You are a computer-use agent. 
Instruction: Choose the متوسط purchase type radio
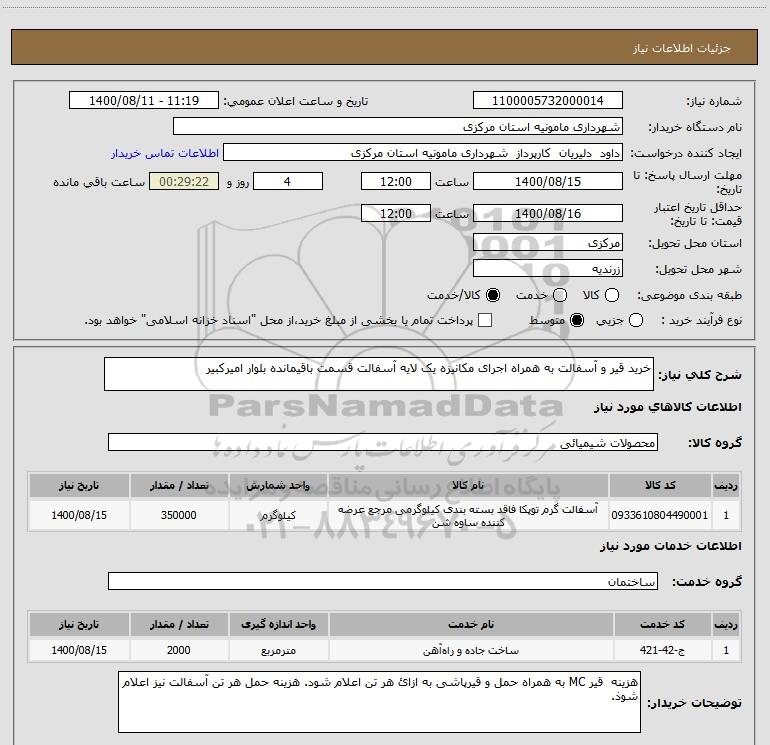pos(577,320)
